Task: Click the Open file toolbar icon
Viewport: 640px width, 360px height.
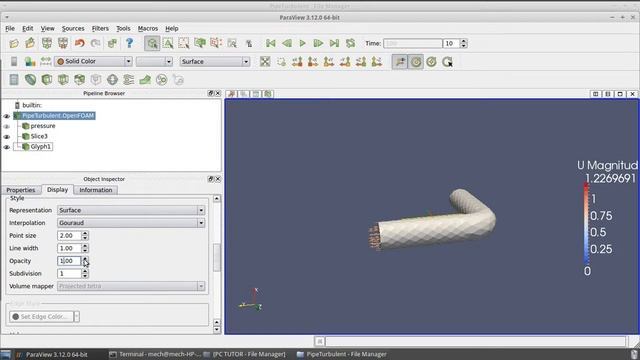Action: pyautogui.click(x=14, y=43)
